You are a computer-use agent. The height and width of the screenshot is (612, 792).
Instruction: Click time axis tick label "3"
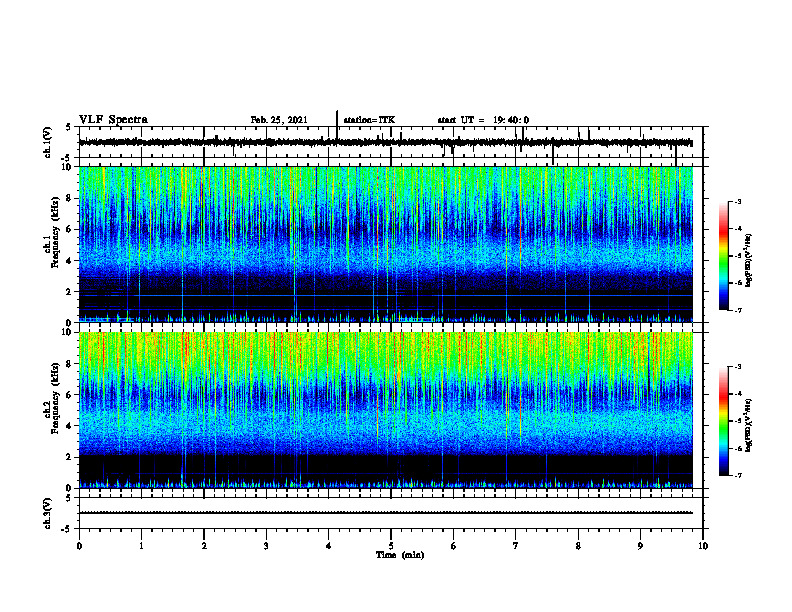266,546
